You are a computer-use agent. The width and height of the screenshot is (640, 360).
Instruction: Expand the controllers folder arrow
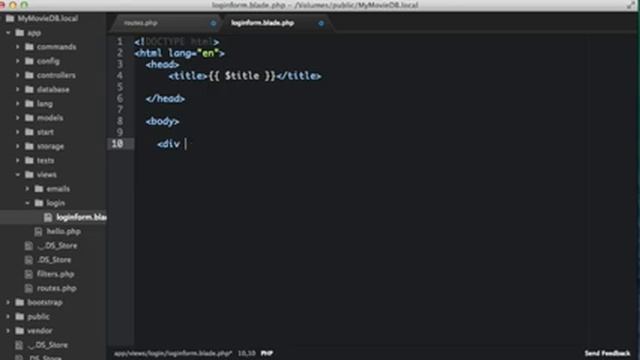[x=18, y=75]
